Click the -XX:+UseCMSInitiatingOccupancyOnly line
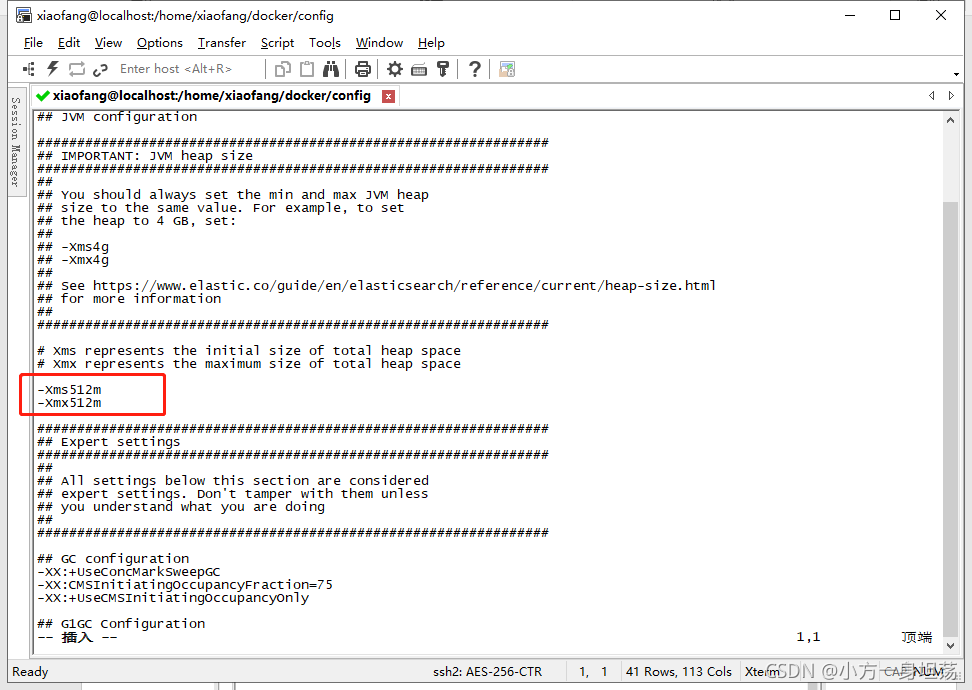Viewport: 972px width, 690px height. [173, 598]
